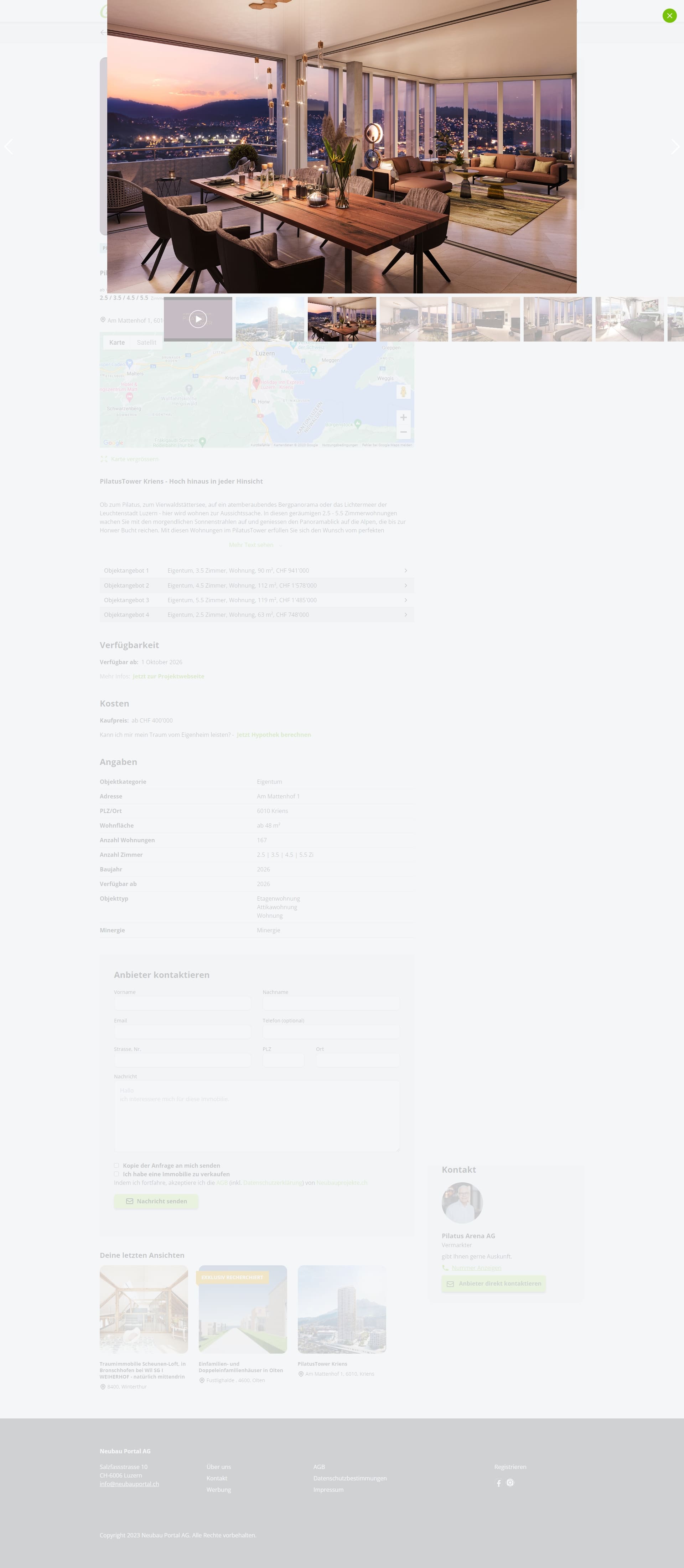
Task: Open the Facebook icon in footer
Action: (x=499, y=1483)
